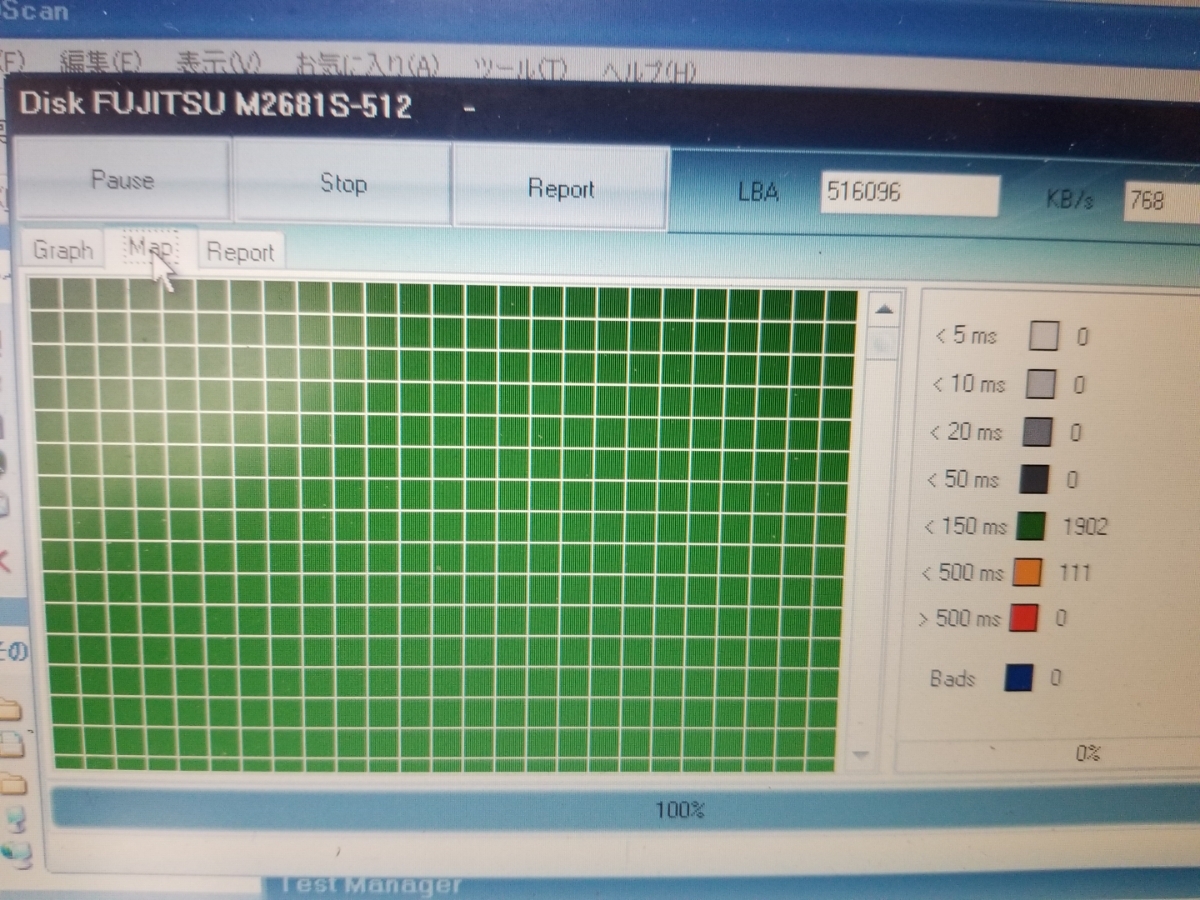
Task: Open the お気に入り(A) menu
Action: click(x=367, y=65)
